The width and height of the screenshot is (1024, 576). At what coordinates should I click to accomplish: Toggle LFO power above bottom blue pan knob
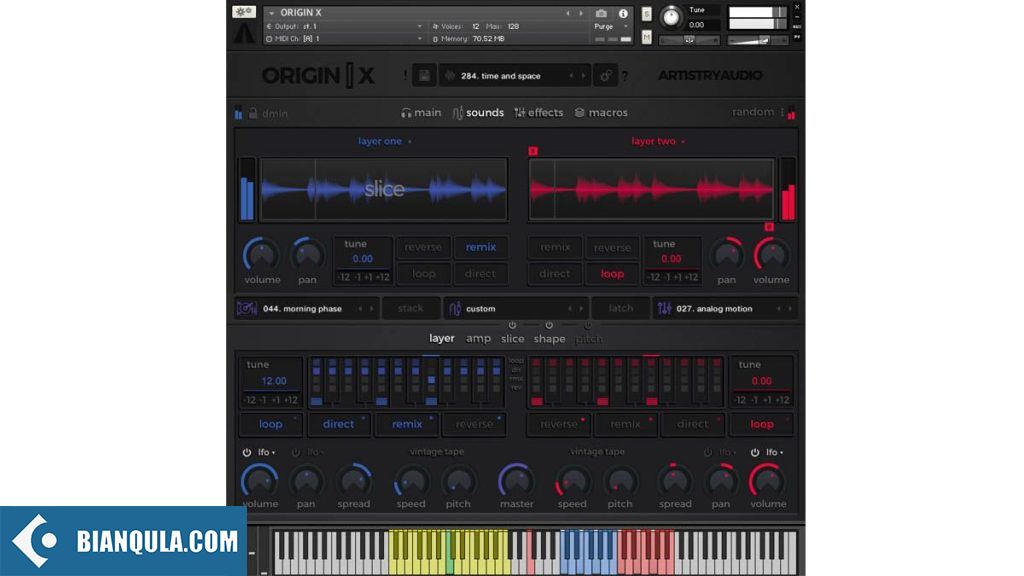[296, 452]
